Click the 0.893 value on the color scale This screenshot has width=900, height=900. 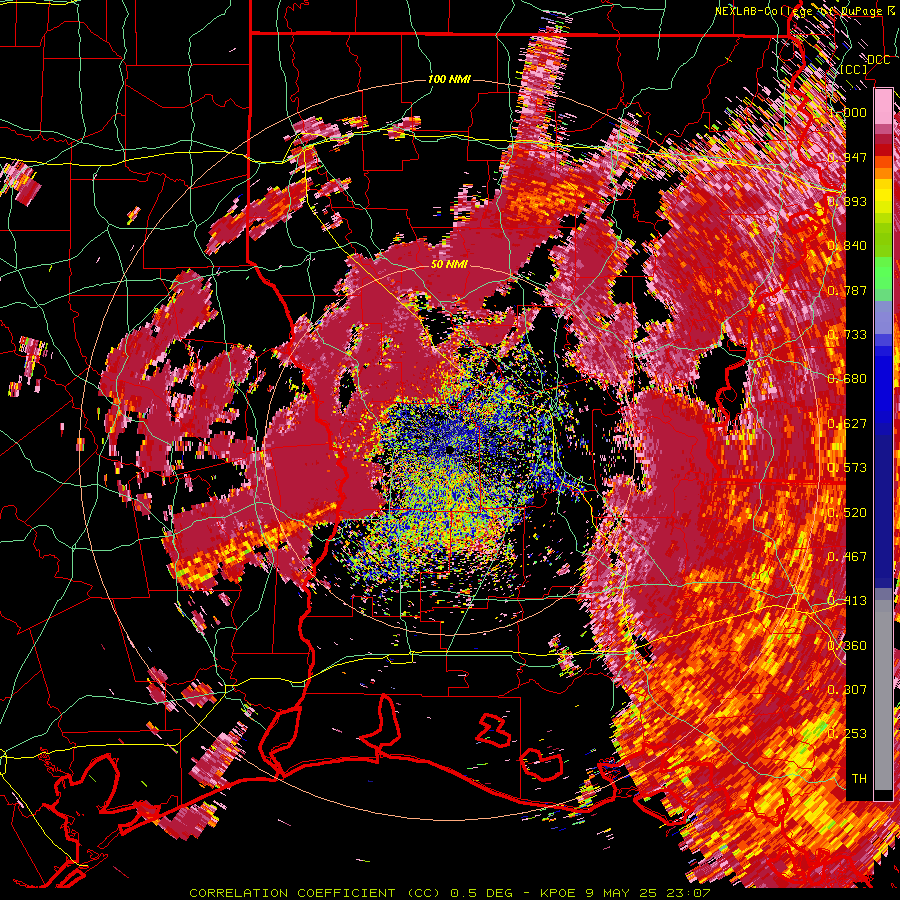[x=847, y=201]
